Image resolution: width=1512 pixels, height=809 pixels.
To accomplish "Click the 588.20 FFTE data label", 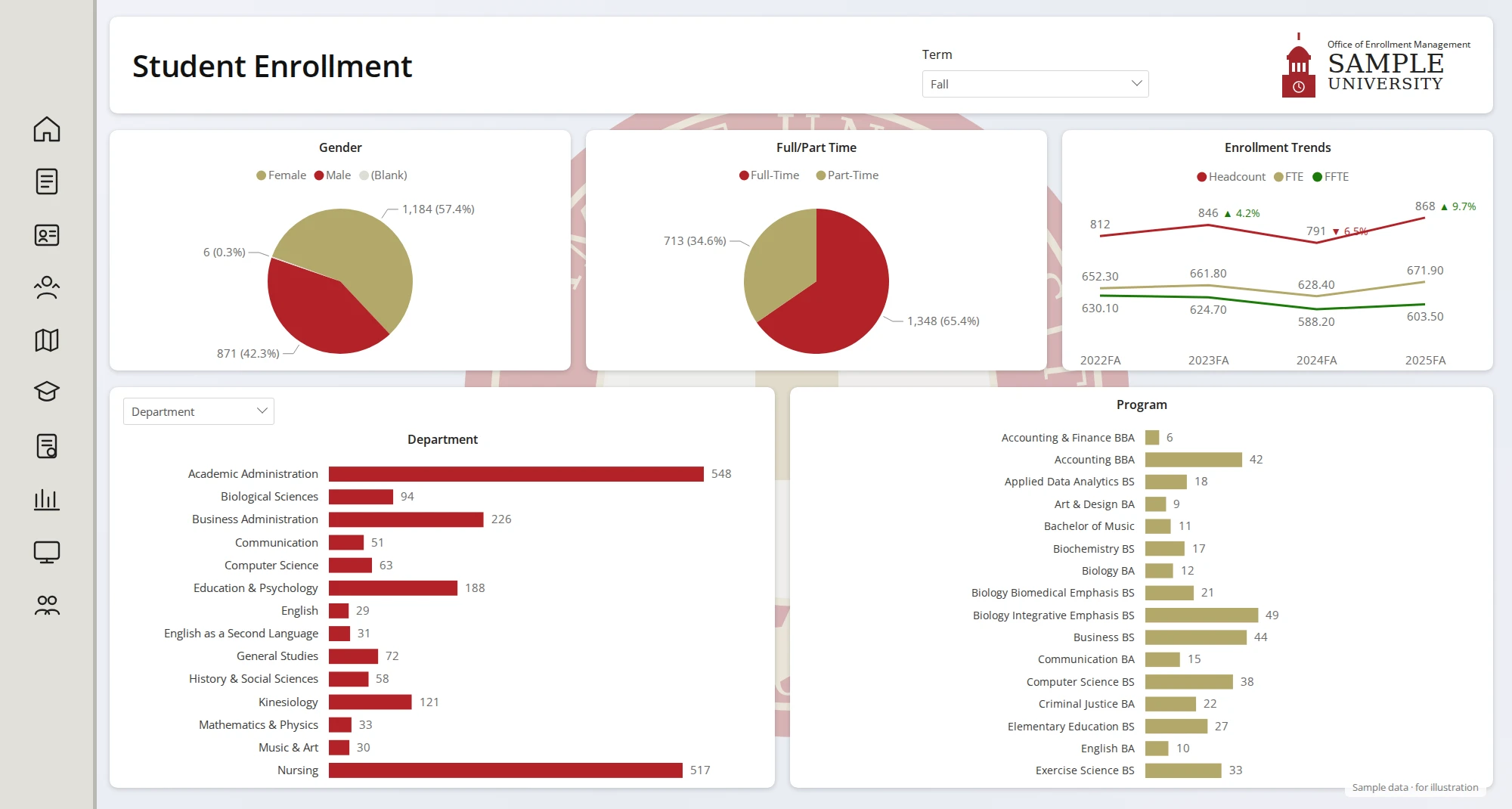I will 1316,322.
